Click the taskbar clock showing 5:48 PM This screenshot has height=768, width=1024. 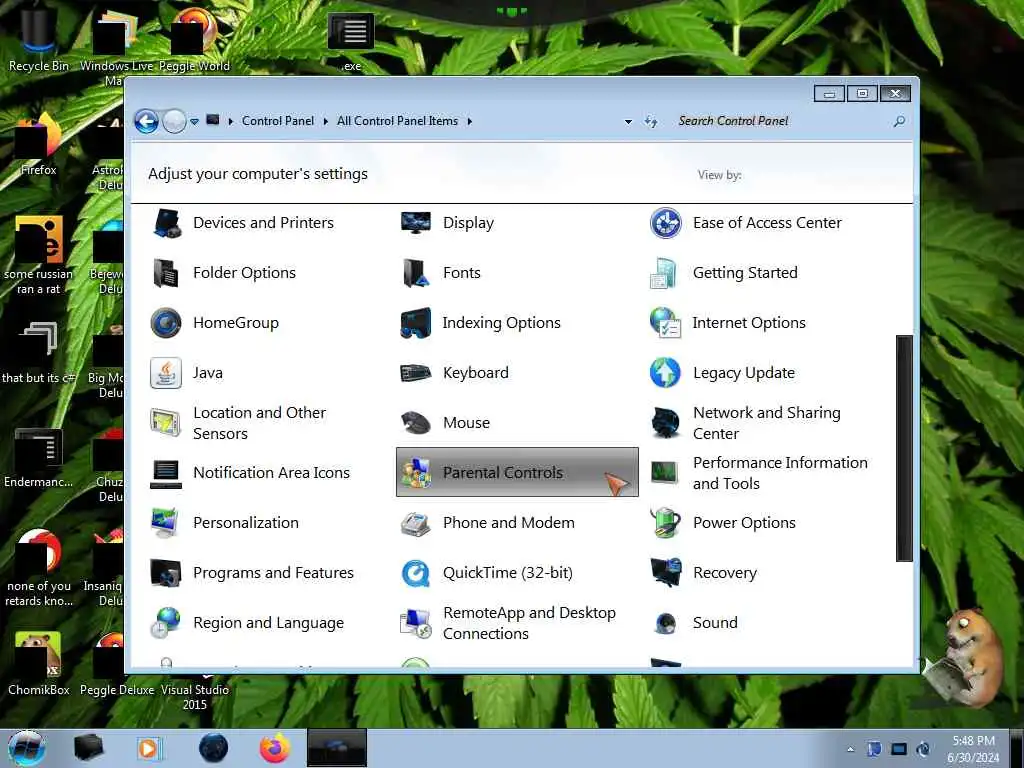[973, 749]
